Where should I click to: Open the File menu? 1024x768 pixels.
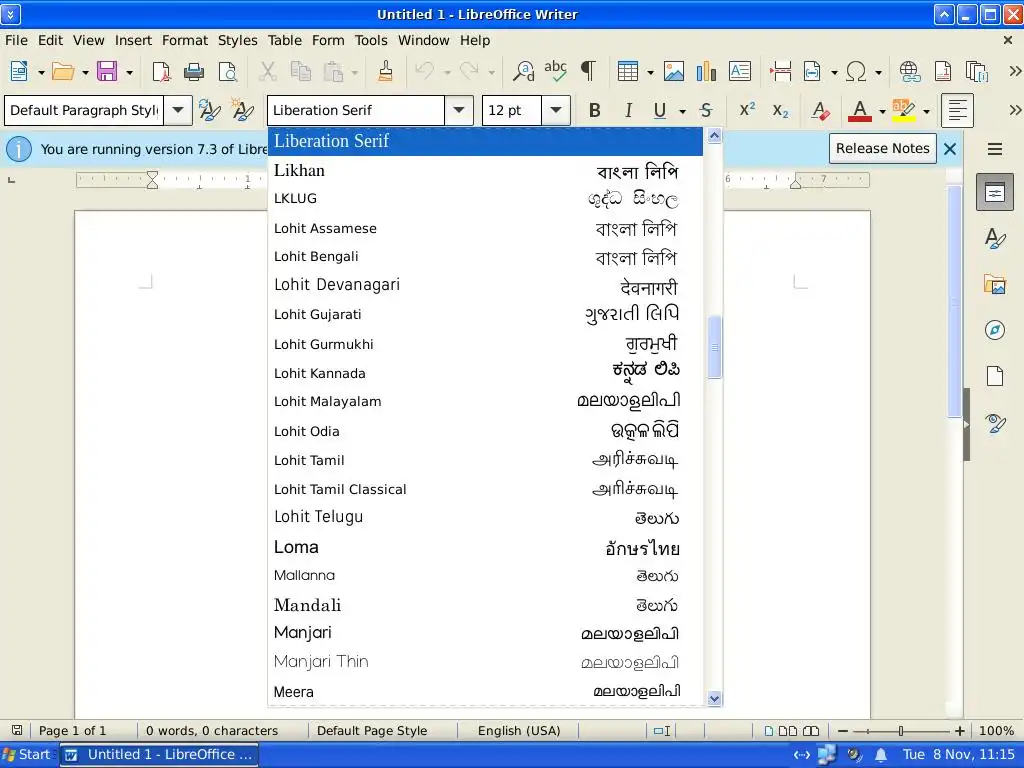(16, 40)
